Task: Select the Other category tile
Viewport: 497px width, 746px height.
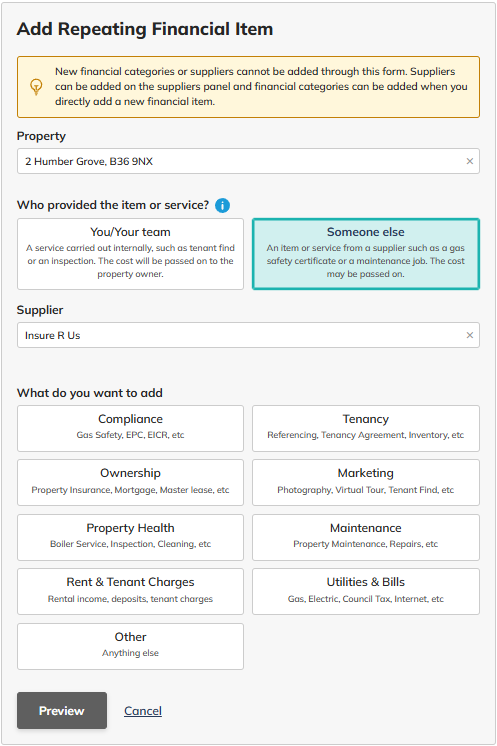Action: coord(130,647)
